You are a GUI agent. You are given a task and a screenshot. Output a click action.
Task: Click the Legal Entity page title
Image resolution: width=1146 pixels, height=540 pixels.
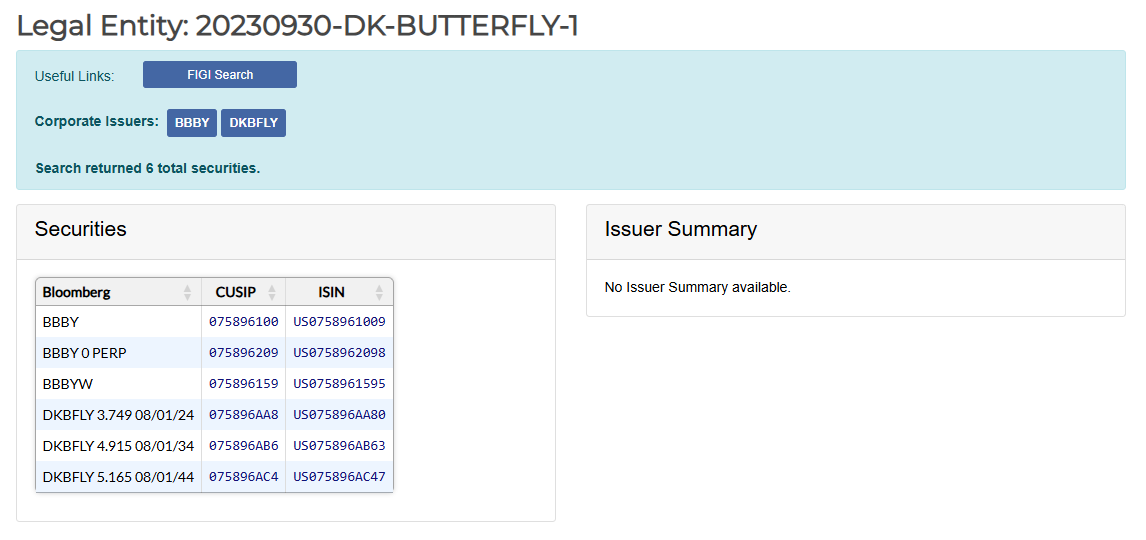297,26
